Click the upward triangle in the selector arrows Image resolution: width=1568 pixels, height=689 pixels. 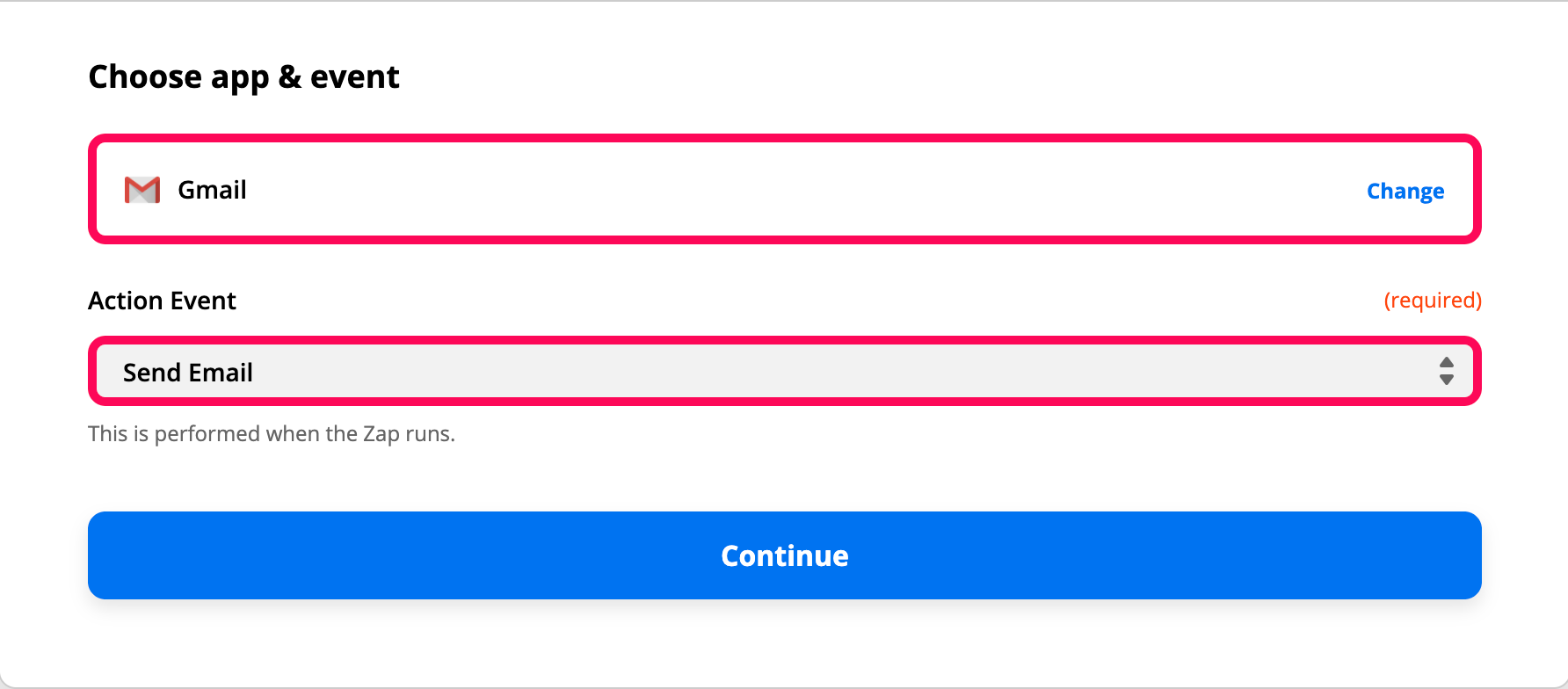tap(1446, 362)
